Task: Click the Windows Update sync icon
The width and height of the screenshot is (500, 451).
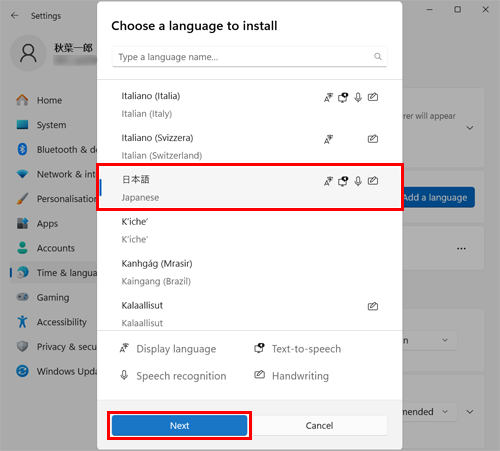Action: click(22, 371)
